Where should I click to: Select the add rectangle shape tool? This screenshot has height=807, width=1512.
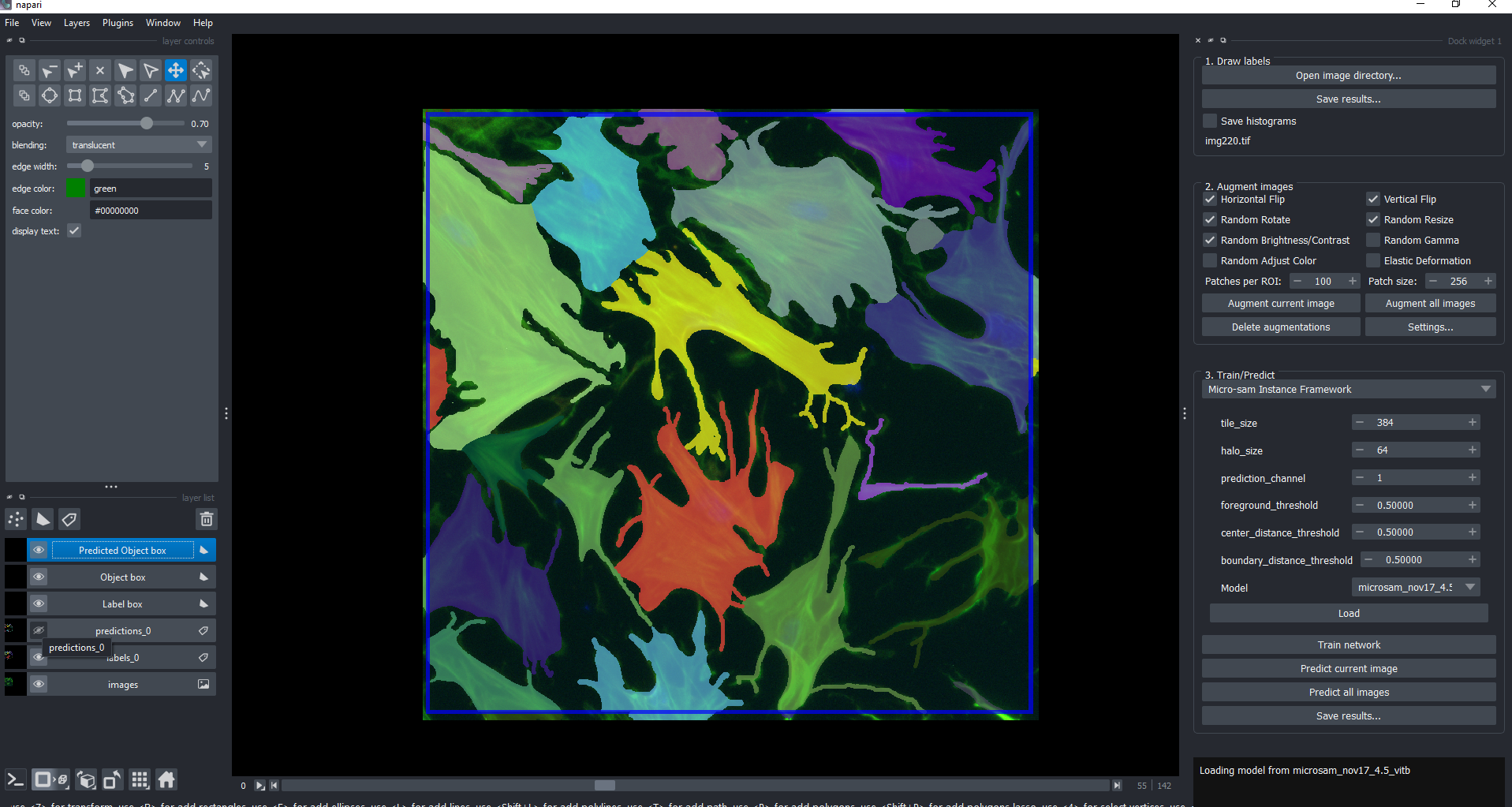[x=75, y=95]
